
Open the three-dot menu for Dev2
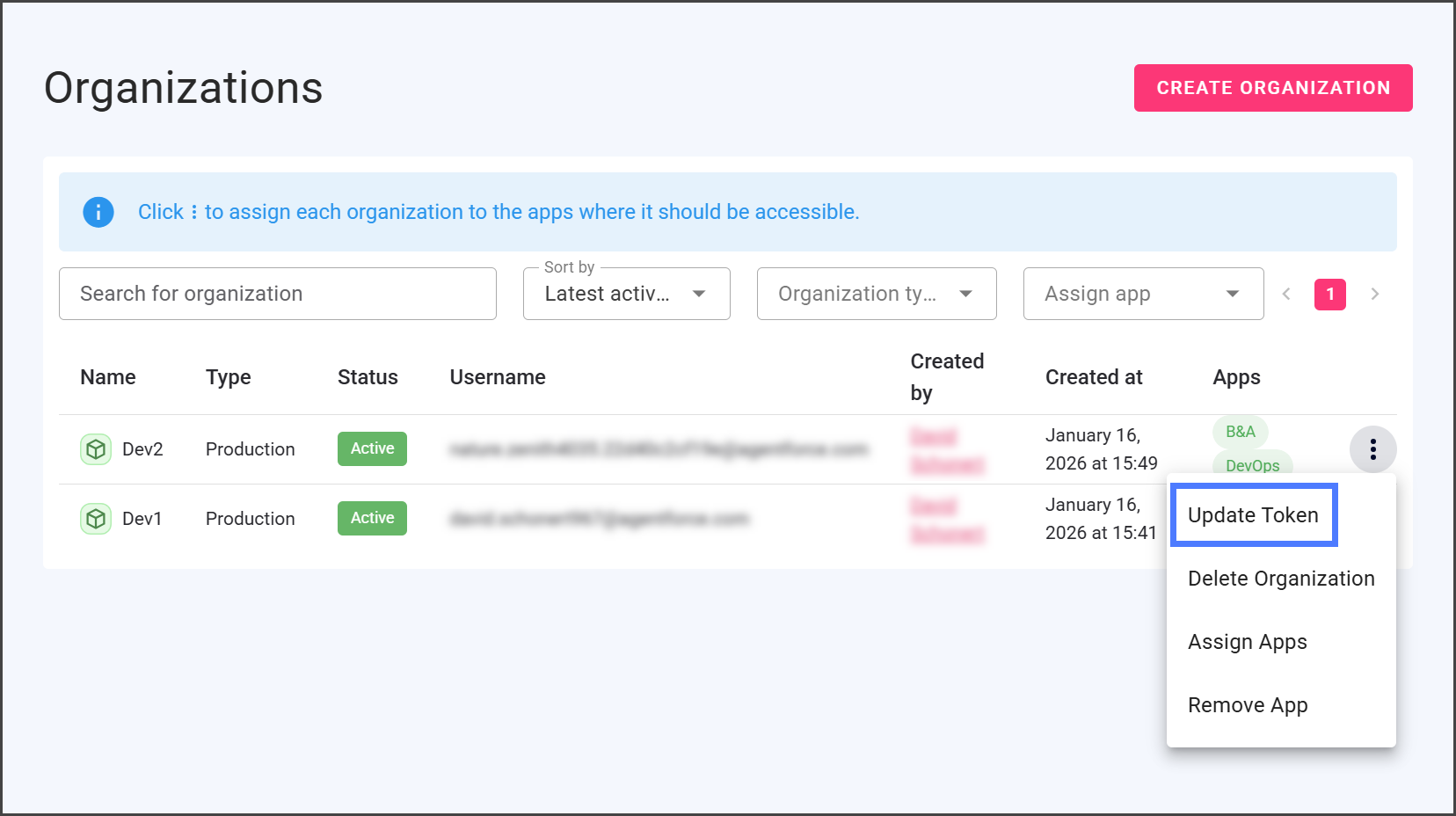click(x=1372, y=449)
